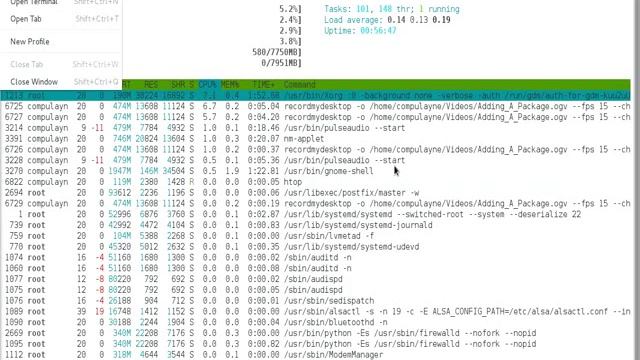Viewport: 640px width, 360px height.
Task: Choose Open Tab from the menu
Action: tap(61, 19)
